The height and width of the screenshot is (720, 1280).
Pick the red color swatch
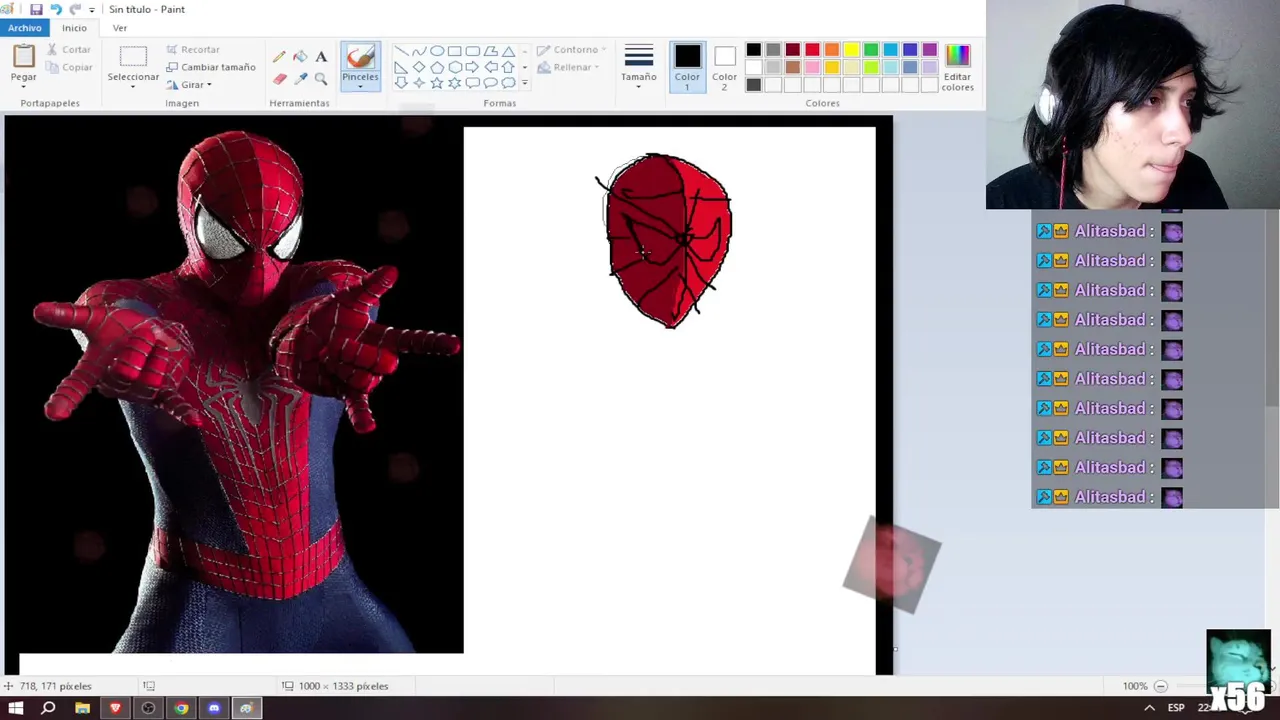pyautogui.click(x=812, y=50)
